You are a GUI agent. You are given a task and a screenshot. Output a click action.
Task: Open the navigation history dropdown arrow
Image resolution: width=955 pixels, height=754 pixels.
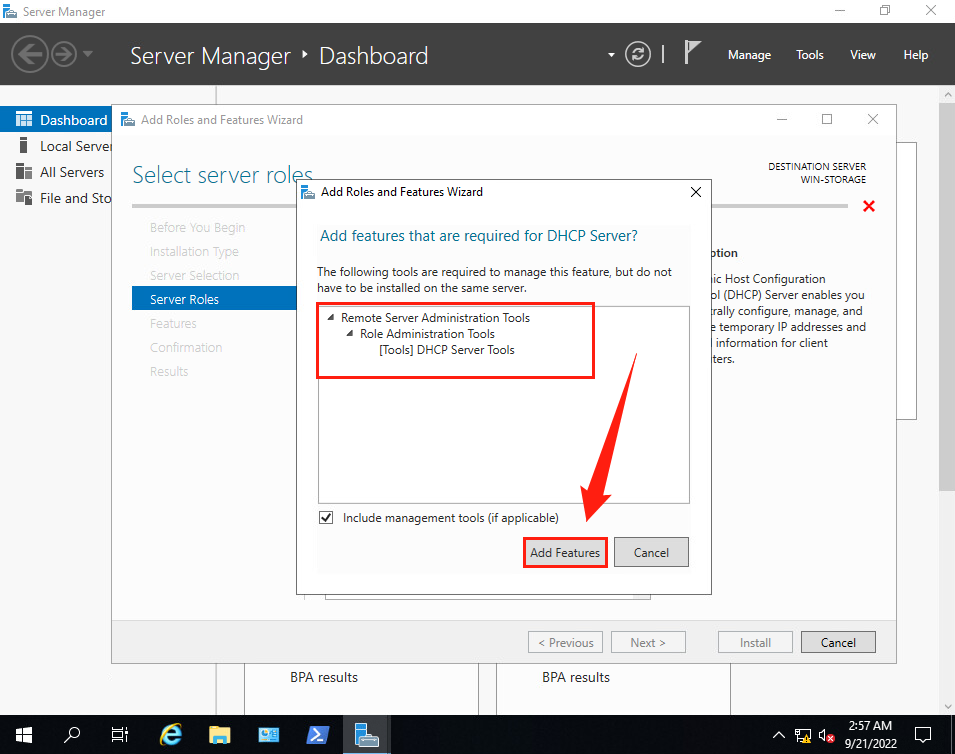88,54
